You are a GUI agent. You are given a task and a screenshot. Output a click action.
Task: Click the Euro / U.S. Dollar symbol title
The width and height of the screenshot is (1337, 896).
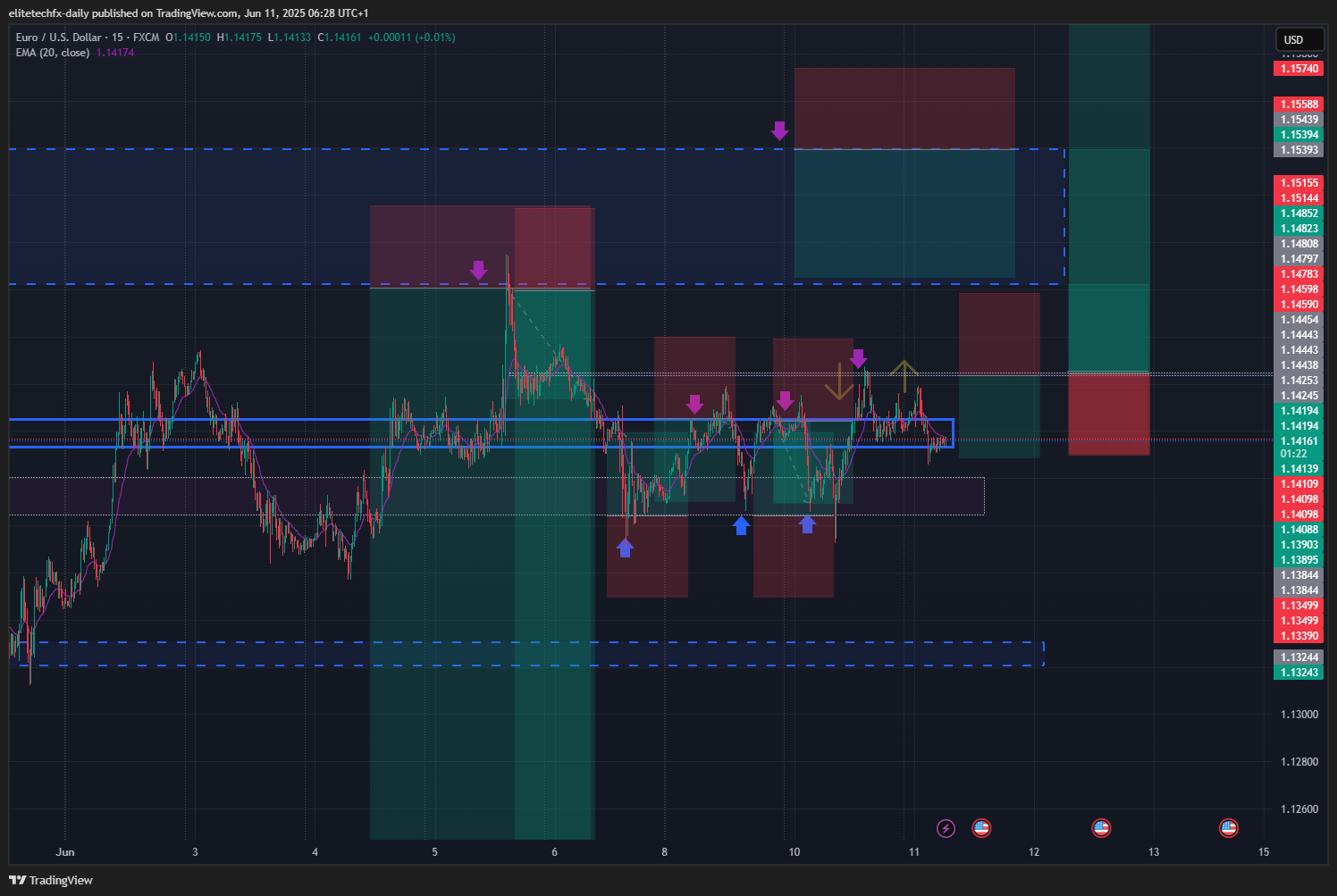[x=58, y=38]
